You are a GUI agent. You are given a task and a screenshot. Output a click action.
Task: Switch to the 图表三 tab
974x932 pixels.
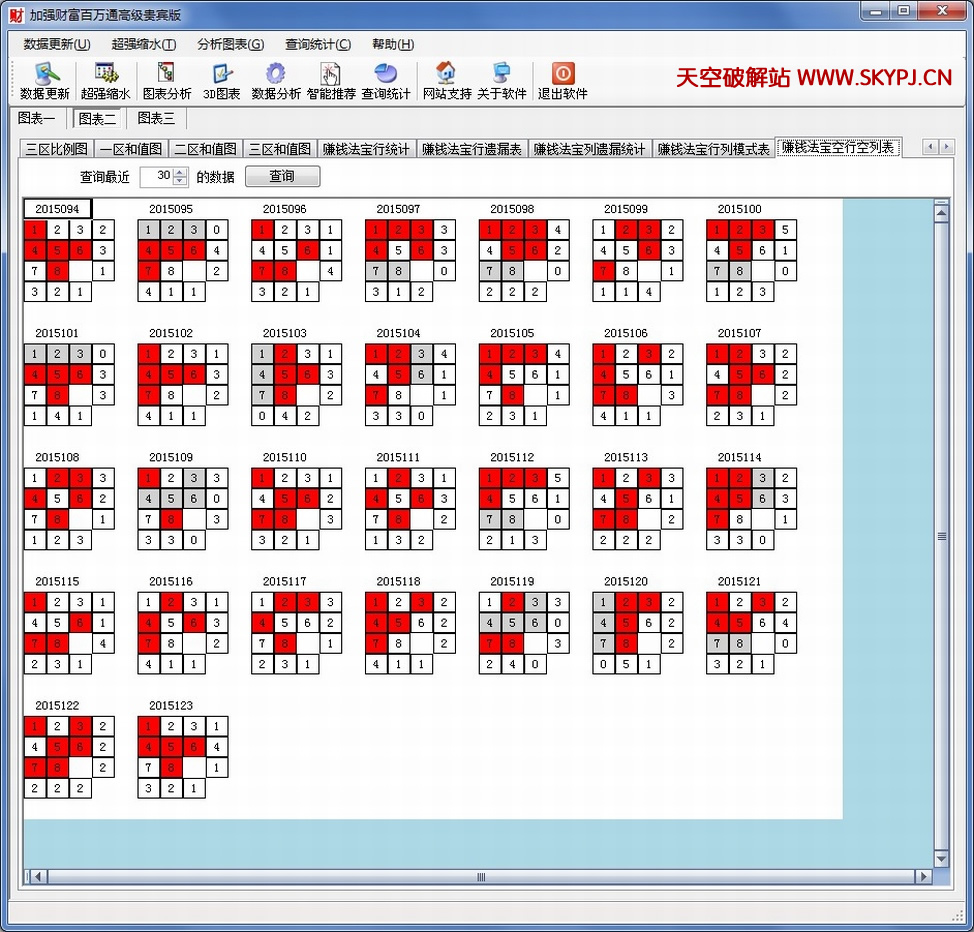point(156,118)
